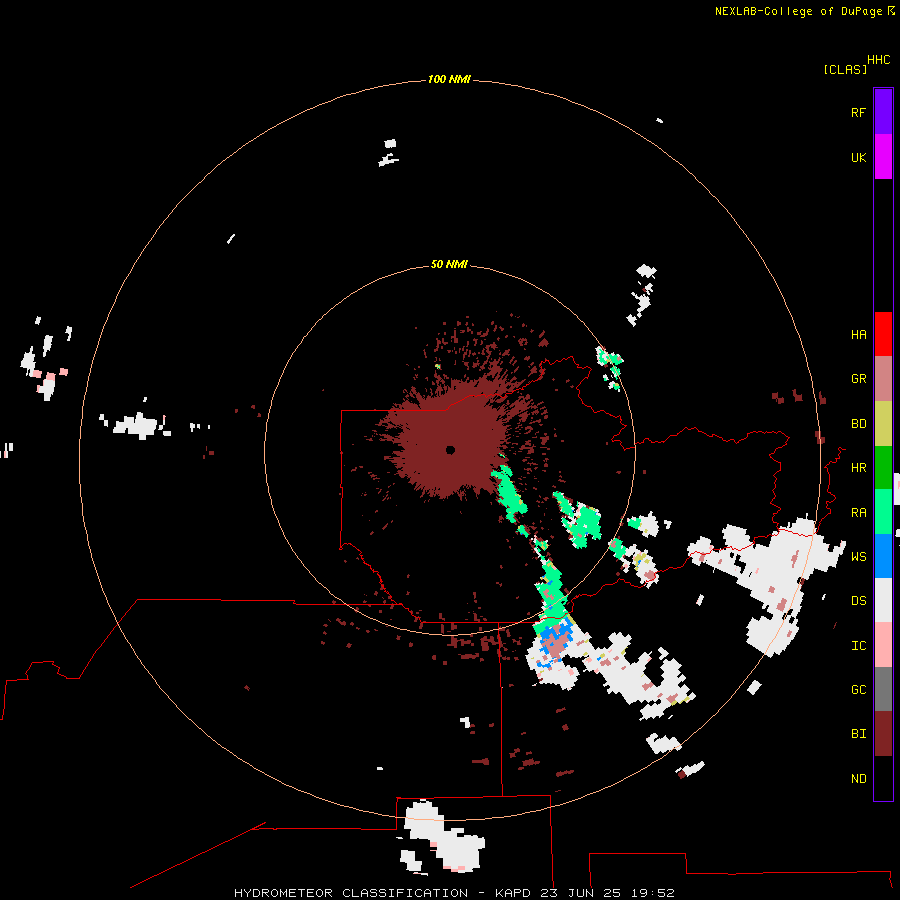Click the BI brown legend swatch
Viewport: 900px width, 900px height.
click(x=883, y=734)
